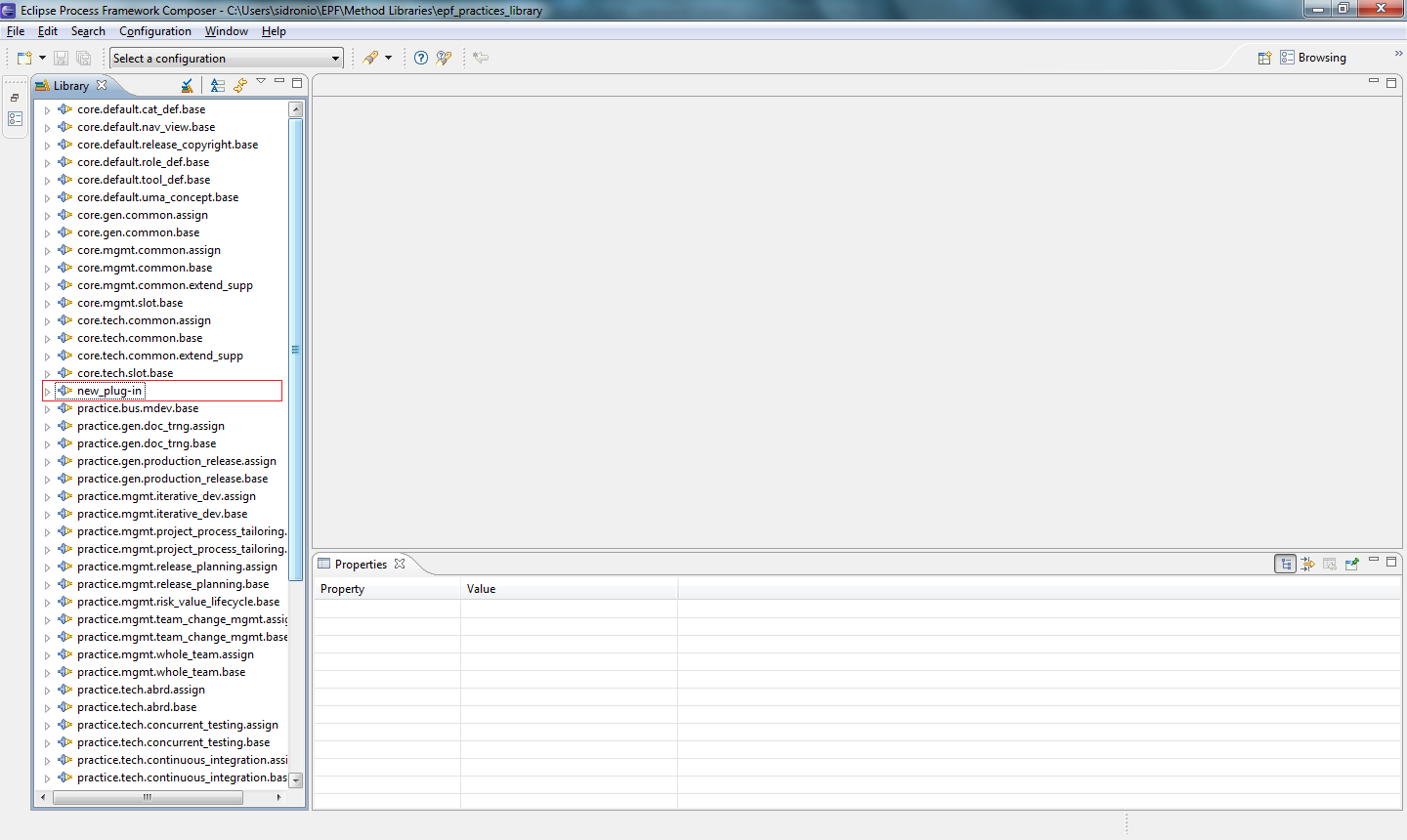Toggle Pin to Selection in Properties view
This screenshot has height=840, width=1407.
pyautogui.click(x=1352, y=564)
